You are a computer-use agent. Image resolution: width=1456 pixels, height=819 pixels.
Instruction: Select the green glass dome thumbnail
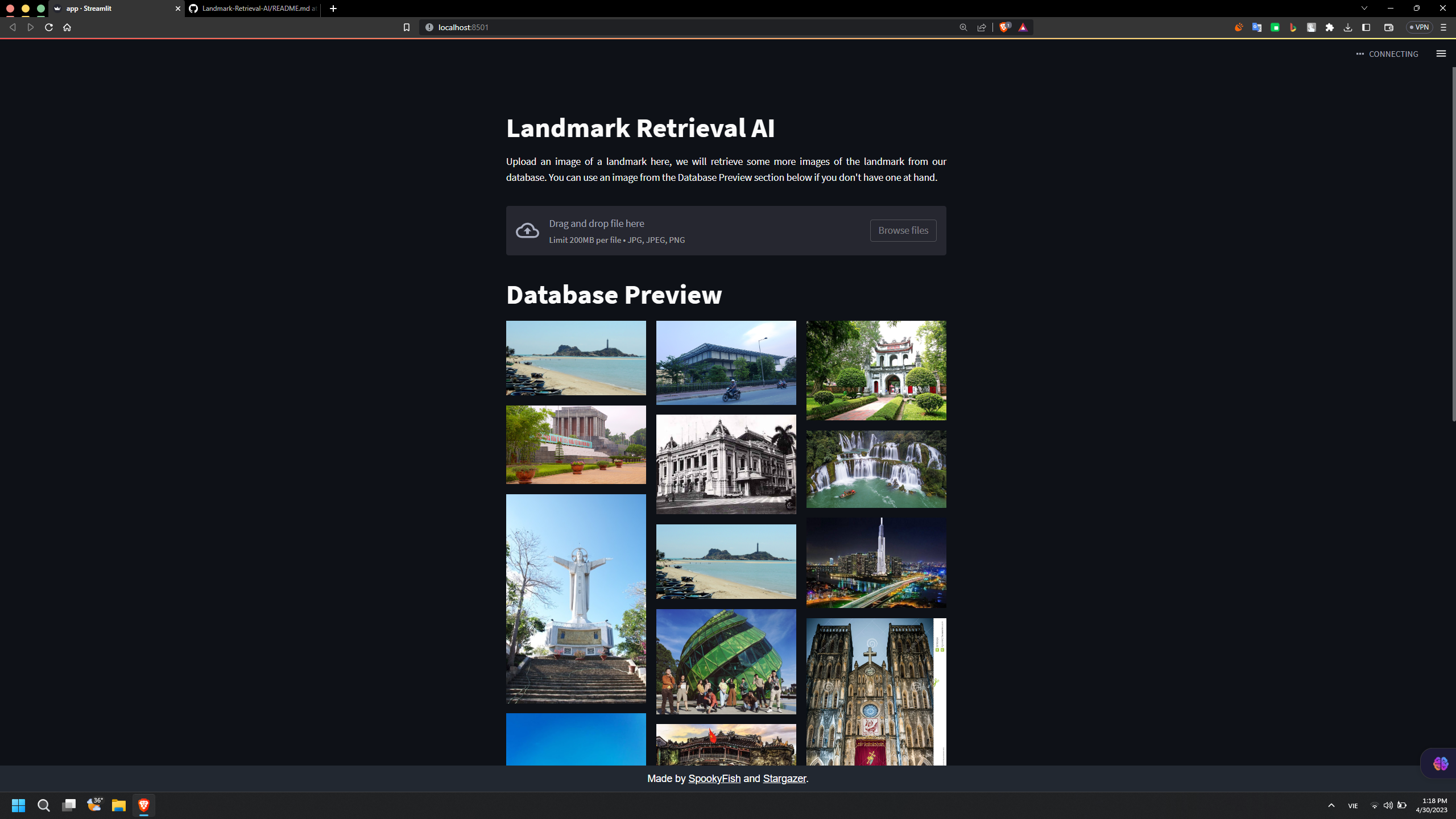click(x=726, y=661)
